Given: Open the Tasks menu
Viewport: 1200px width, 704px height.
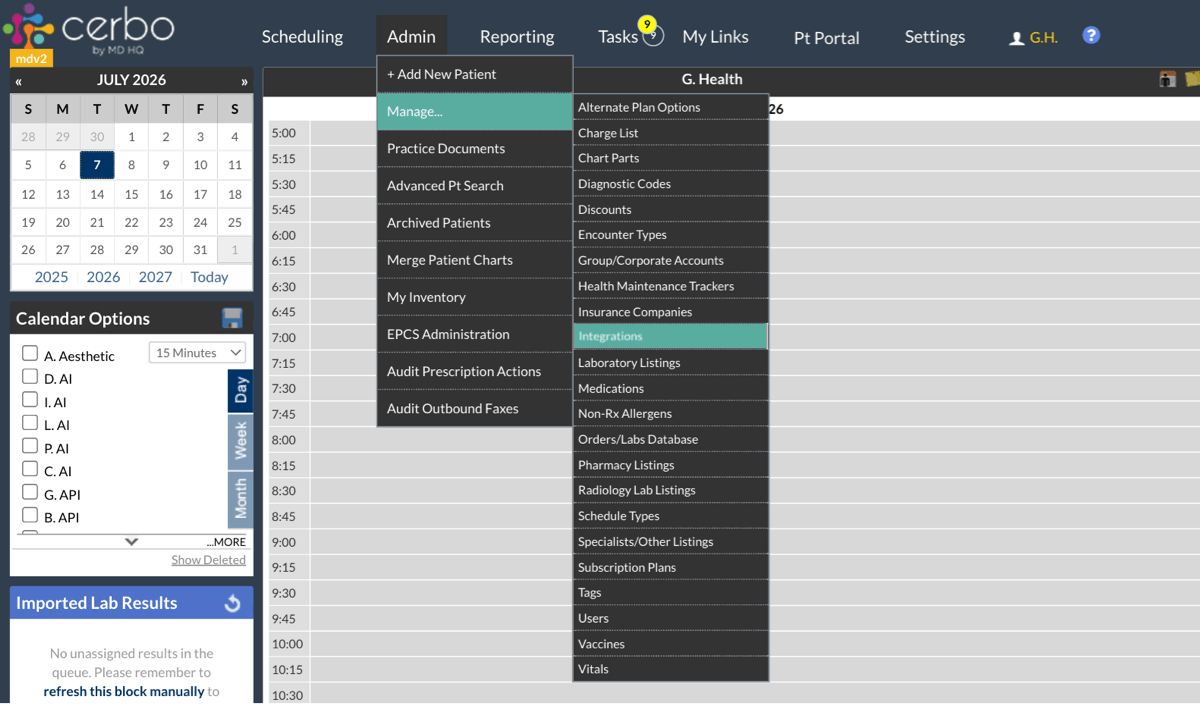Looking at the screenshot, I should pyautogui.click(x=618, y=36).
